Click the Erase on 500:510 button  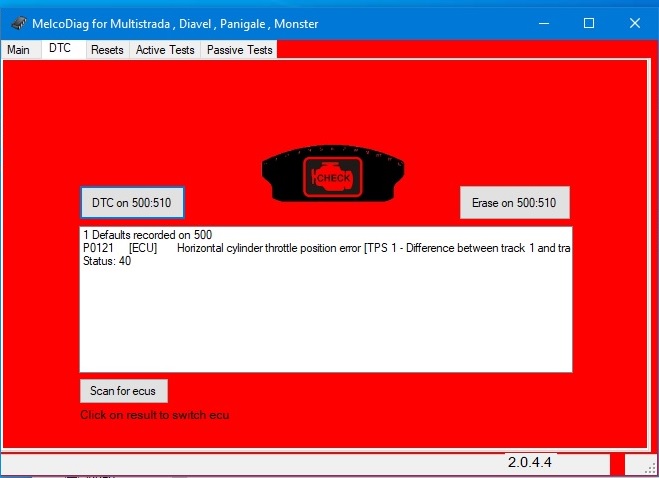tap(514, 202)
